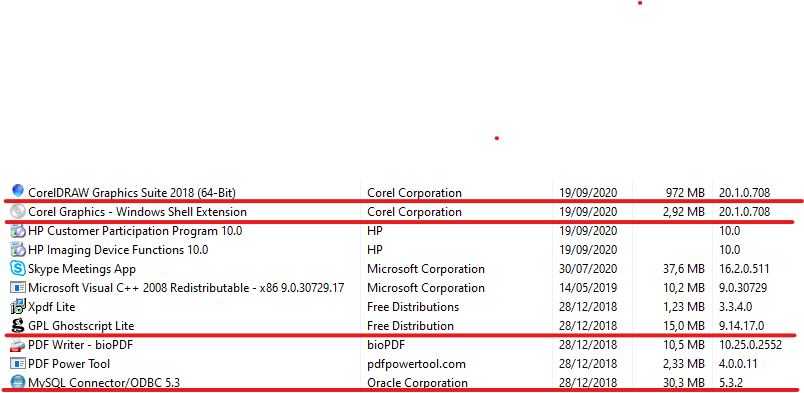Click date 28/12/2018 in Xpdf Lite row
The width and height of the screenshot is (804, 393).
(x=588, y=307)
